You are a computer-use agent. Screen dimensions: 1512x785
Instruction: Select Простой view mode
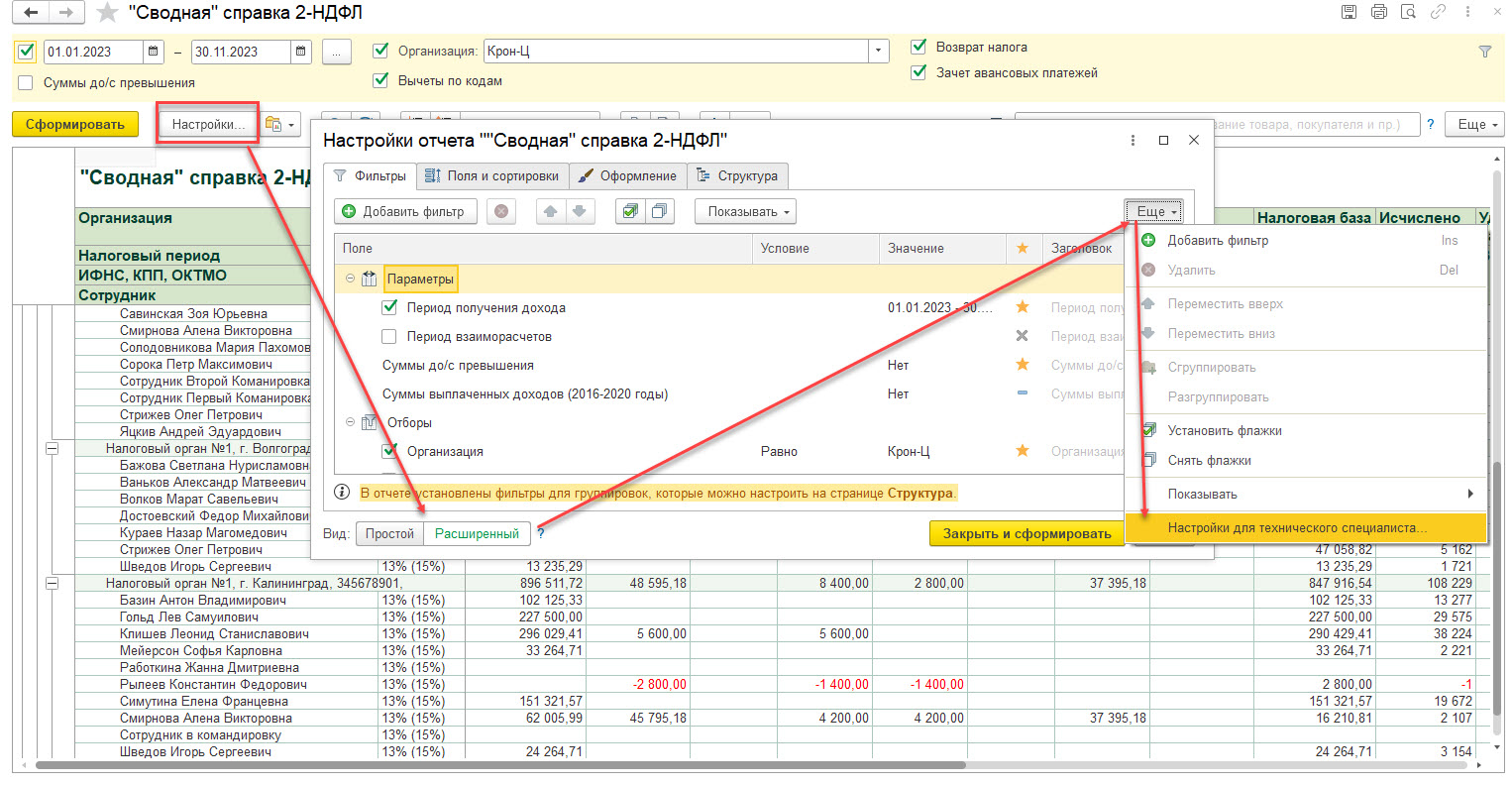coord(389,533)
